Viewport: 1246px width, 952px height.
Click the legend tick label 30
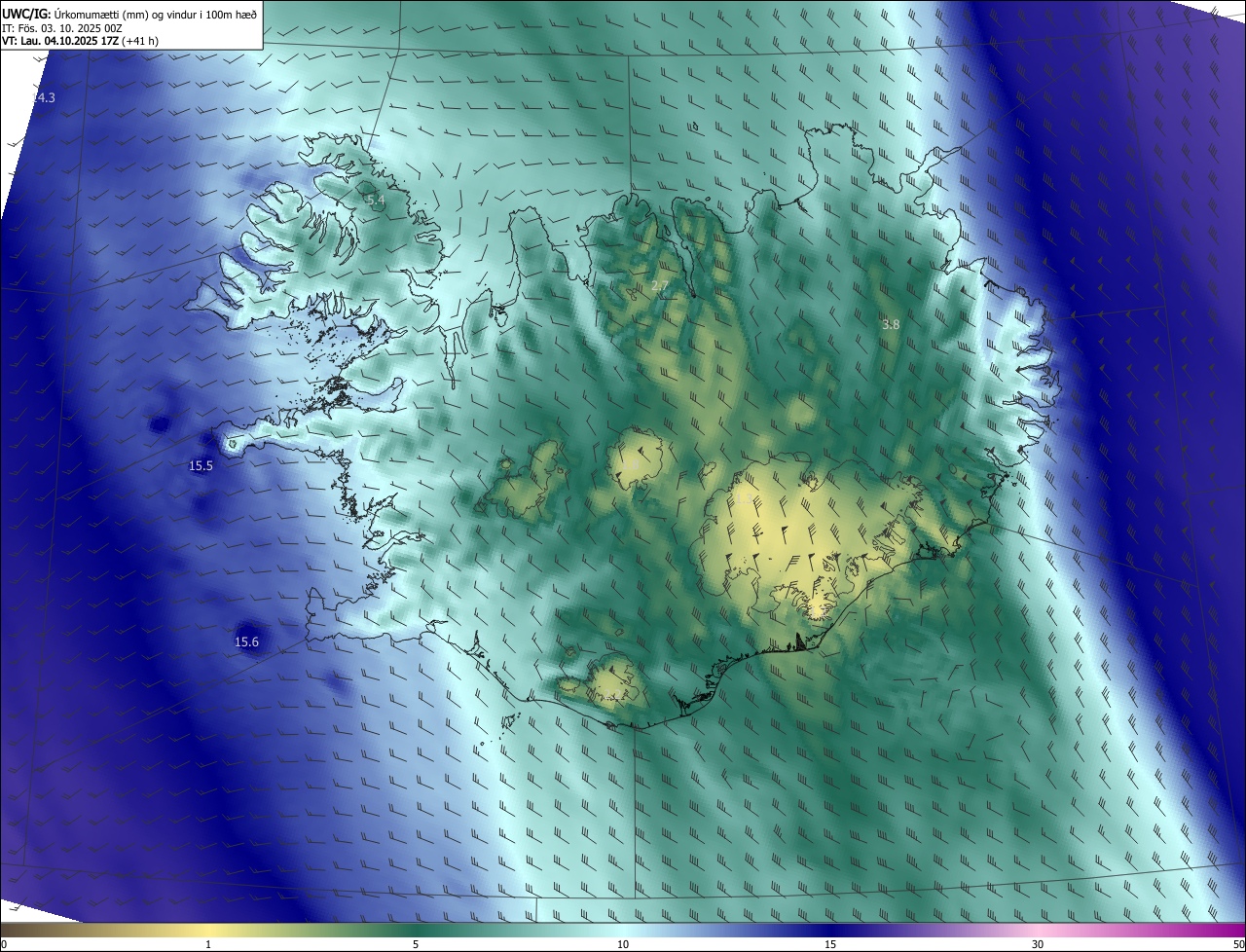(x=1038, y=945)
